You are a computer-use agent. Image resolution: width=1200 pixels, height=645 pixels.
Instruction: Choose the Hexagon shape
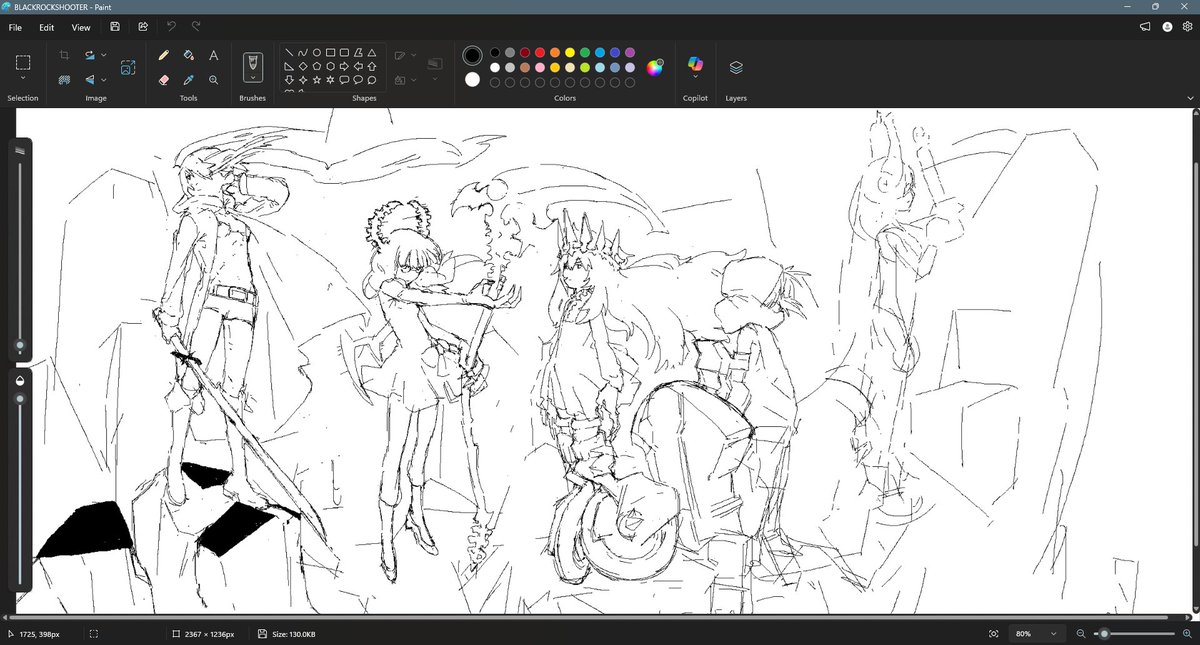[330, 66]
